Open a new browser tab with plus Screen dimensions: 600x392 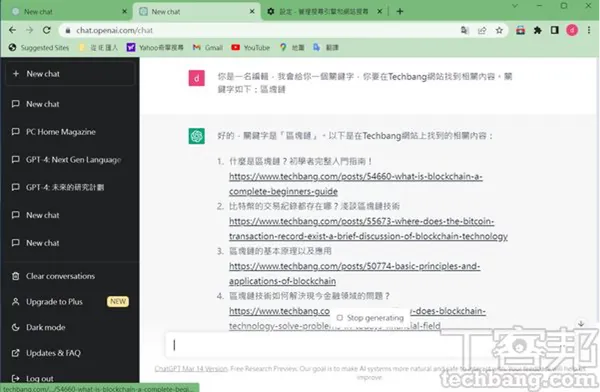[400, 11]
